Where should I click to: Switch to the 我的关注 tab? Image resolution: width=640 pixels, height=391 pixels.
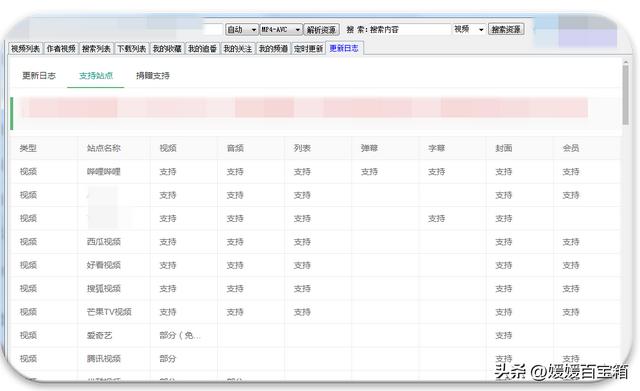pos(238,49)
